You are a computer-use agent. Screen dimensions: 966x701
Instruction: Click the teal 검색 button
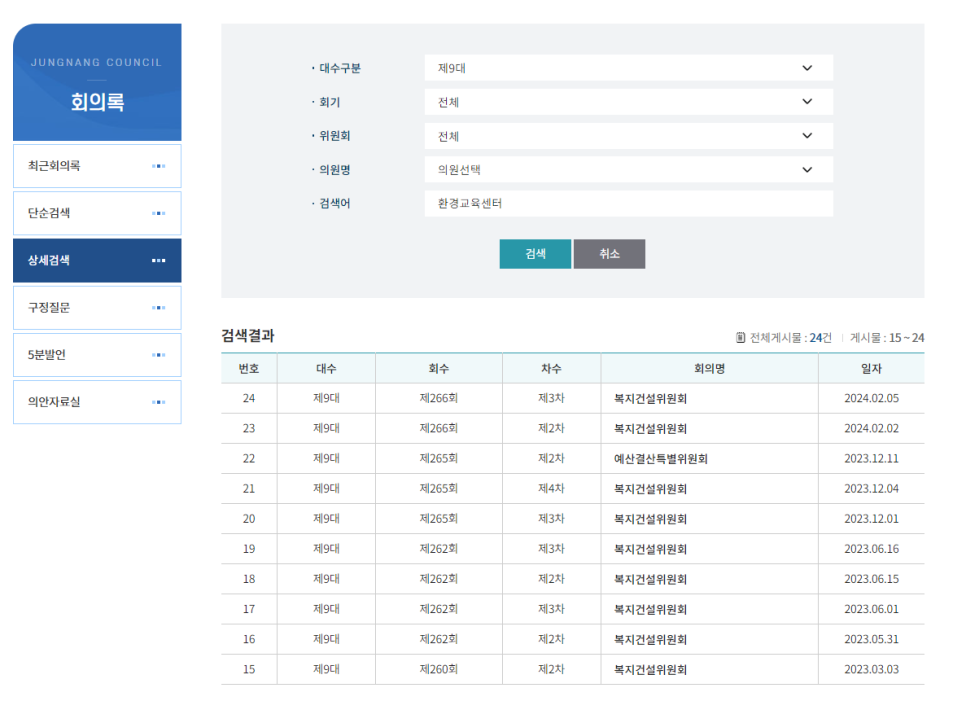coord(535,254)
